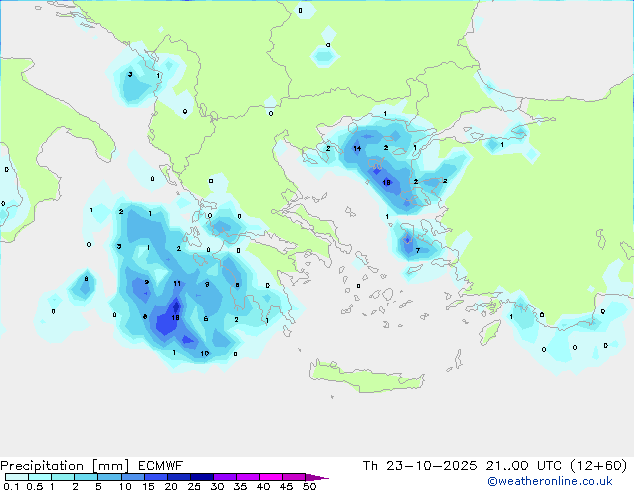The width and height of the screenshot is (634, 490).
Task: Click the island of Crete on the map
Action: (366, 376)
